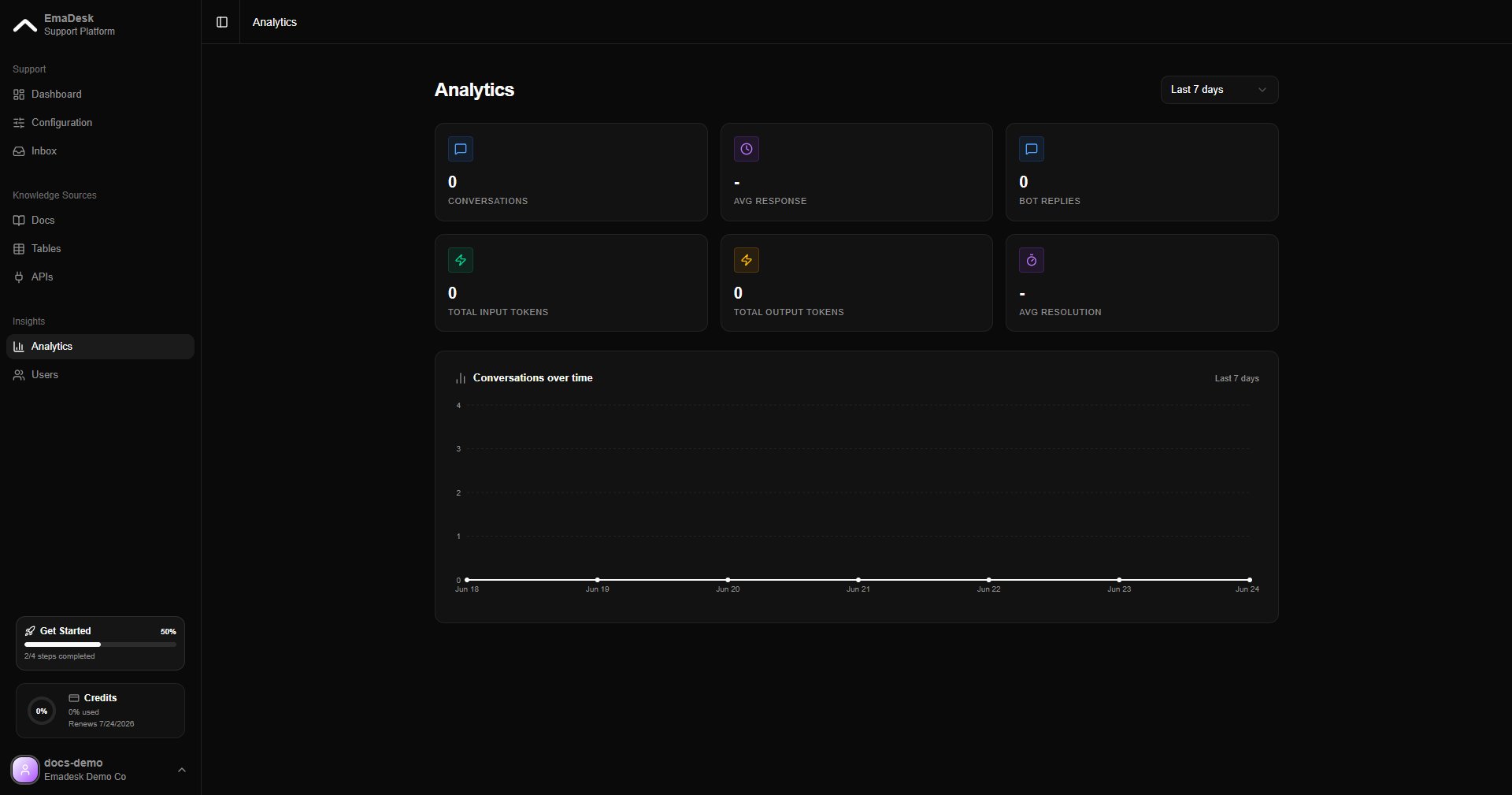This screenshot has height=795, width=1512.
Task: Click the docs-demo avatar icon
Action: tap(25, 770)
